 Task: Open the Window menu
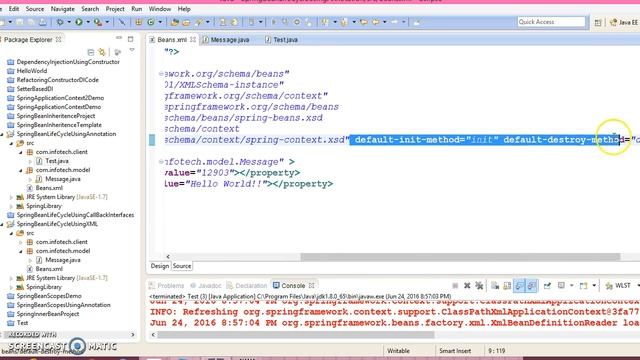click(160, 9)
